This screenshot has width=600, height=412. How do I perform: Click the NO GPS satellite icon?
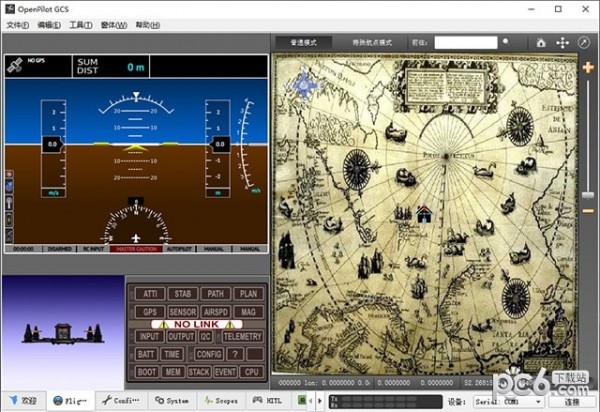click(15, 66)
